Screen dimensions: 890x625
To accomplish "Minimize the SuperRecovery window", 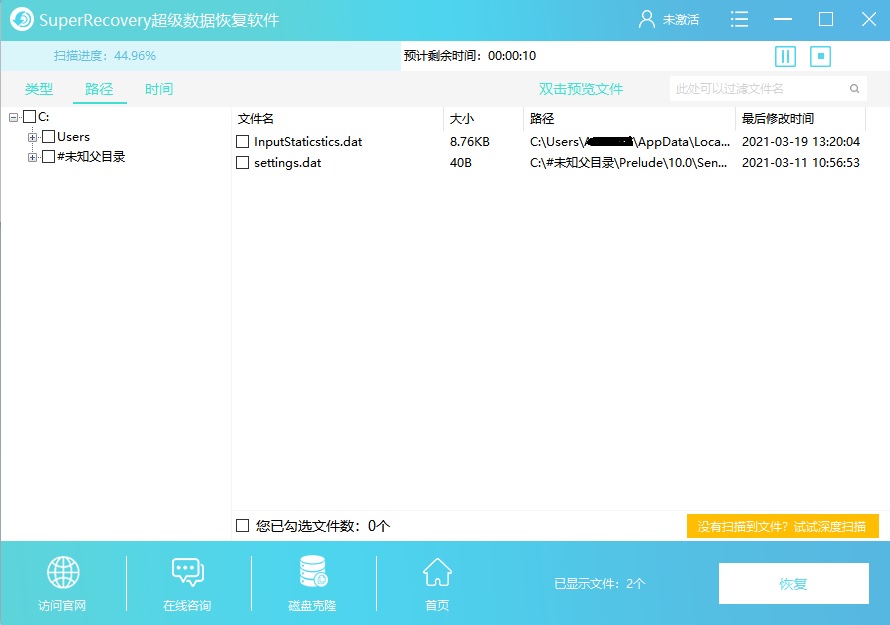I will pos(782,19).
